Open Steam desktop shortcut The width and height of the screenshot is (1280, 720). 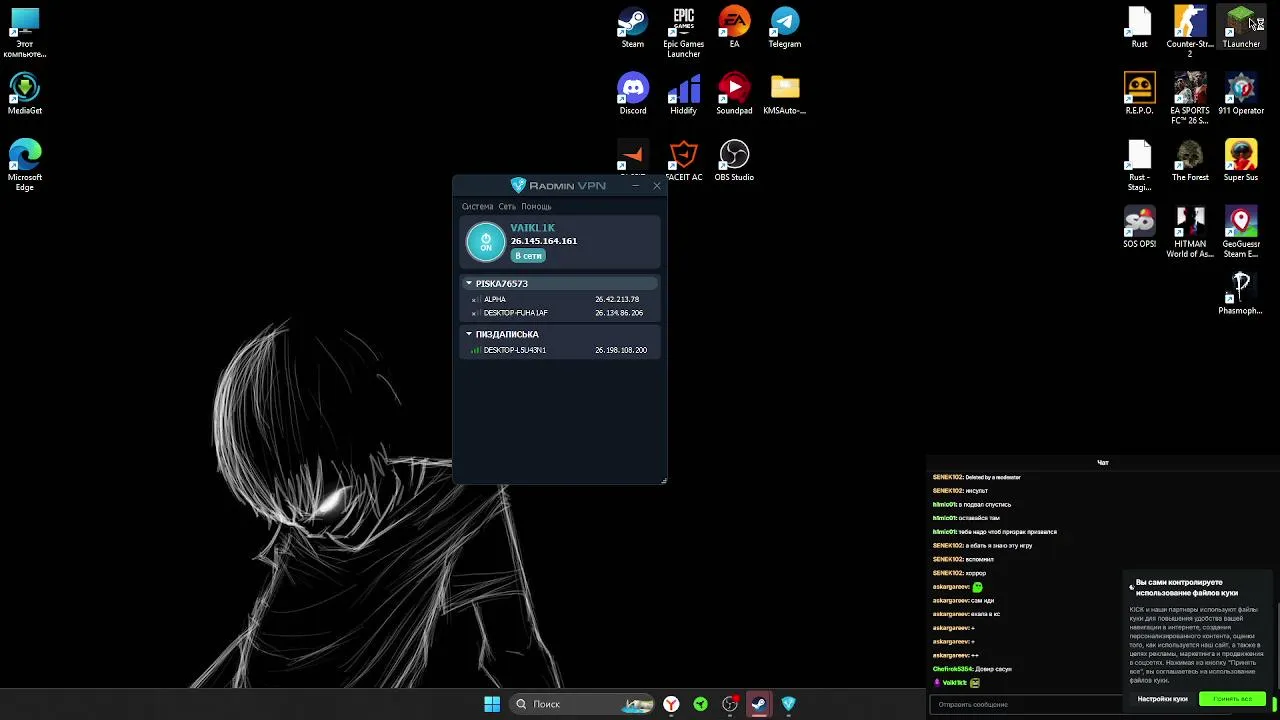point(633,28)
